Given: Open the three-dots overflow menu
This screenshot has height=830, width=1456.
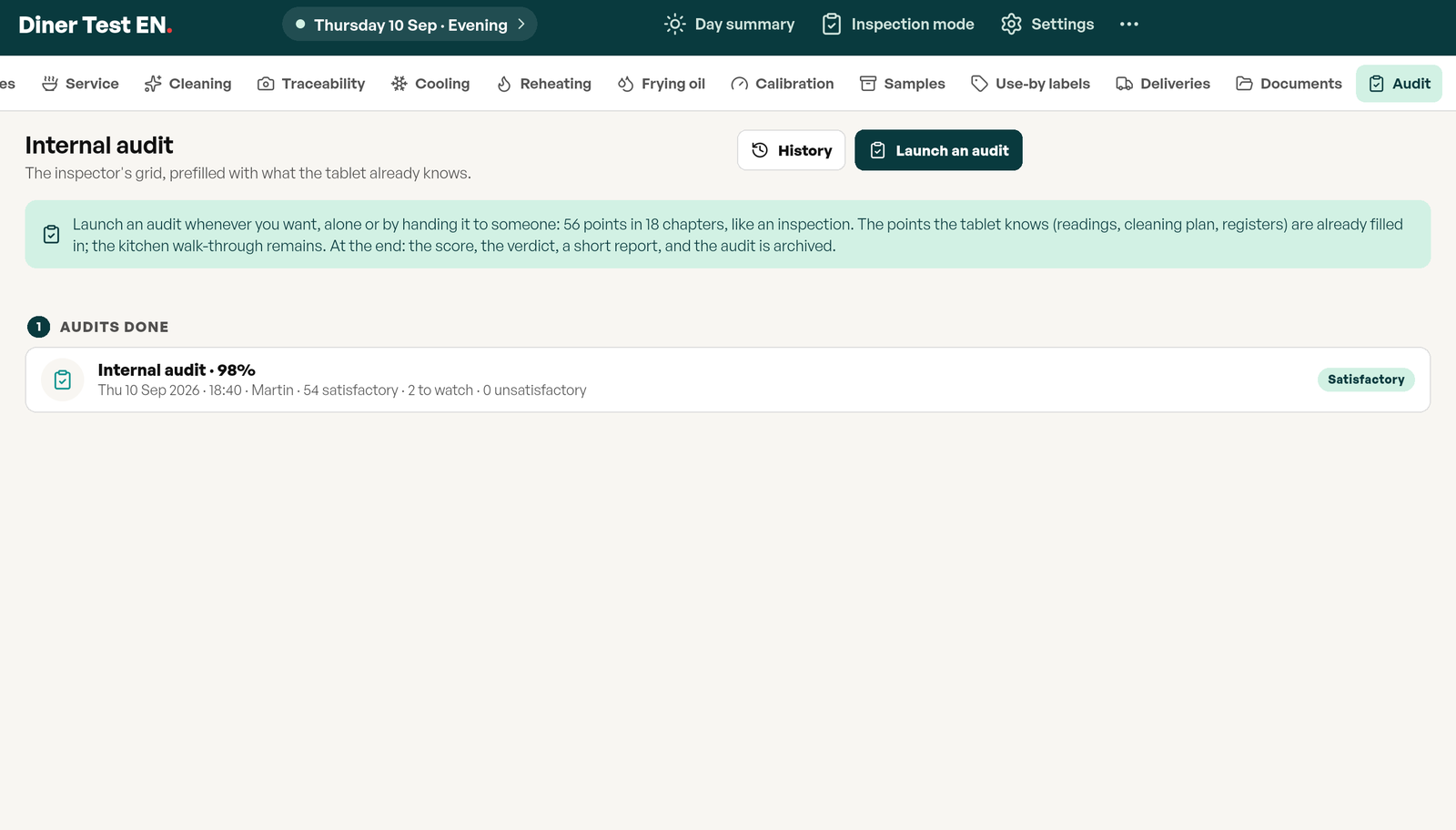Looking at the screenshot, I should pos(1129,25).
